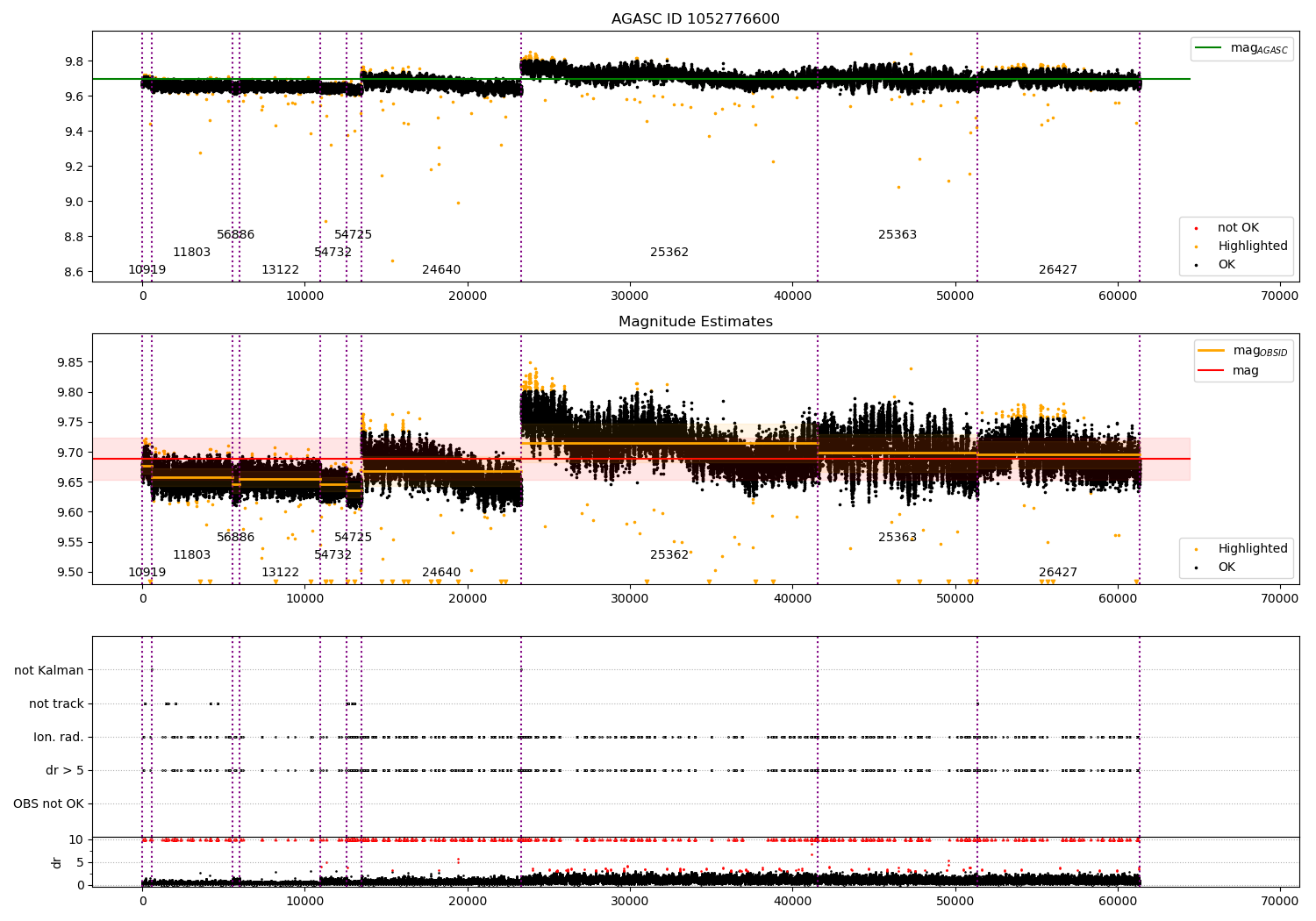The image size is (1316, 921).
Task: Click OBSID label 26427 in top plot
Action: [x=1058, y=270]
